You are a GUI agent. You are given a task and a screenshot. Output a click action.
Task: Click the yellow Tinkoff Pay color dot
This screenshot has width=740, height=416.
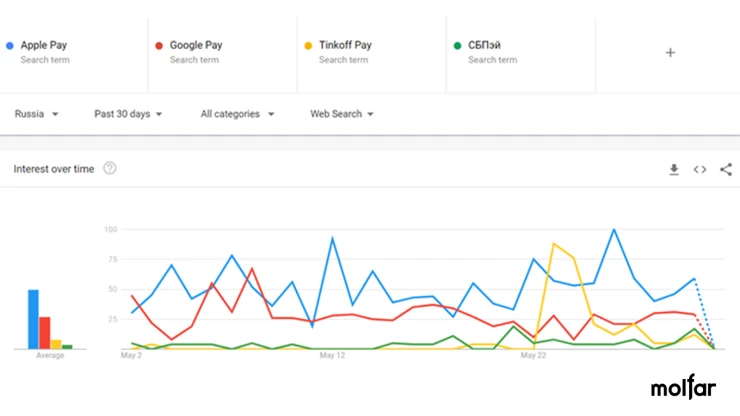(308, 46)
